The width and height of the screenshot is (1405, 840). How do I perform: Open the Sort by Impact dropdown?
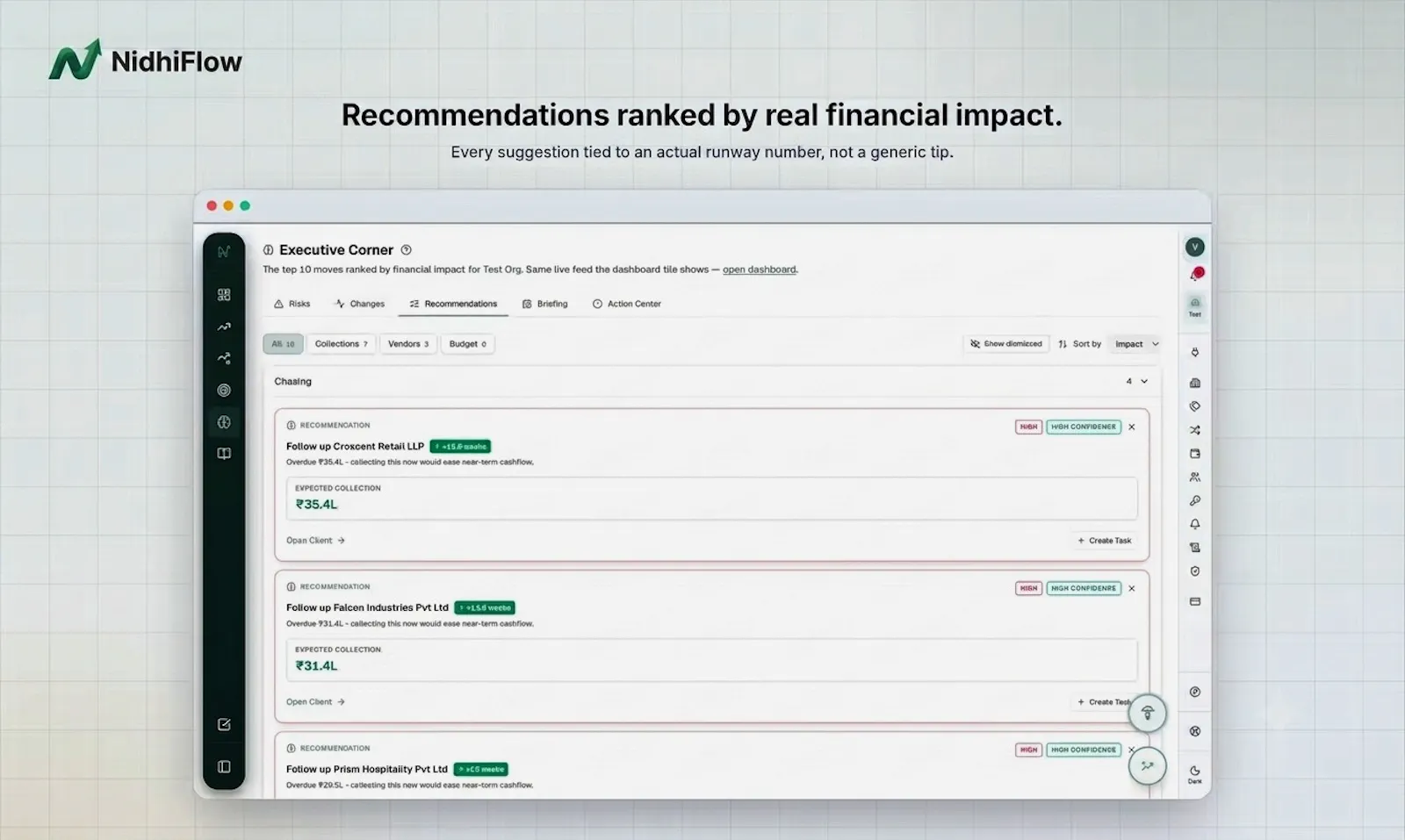pyautogui.click(x=1136, y=344)
